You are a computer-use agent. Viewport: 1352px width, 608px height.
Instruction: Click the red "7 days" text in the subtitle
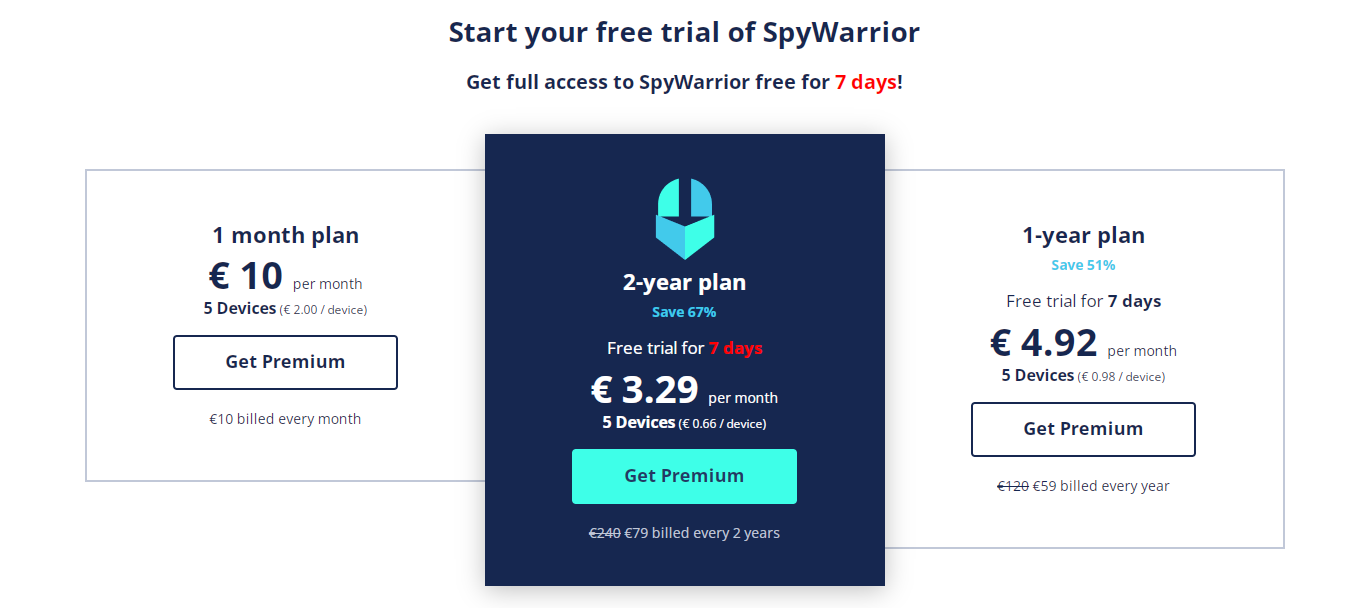(866, 82)
